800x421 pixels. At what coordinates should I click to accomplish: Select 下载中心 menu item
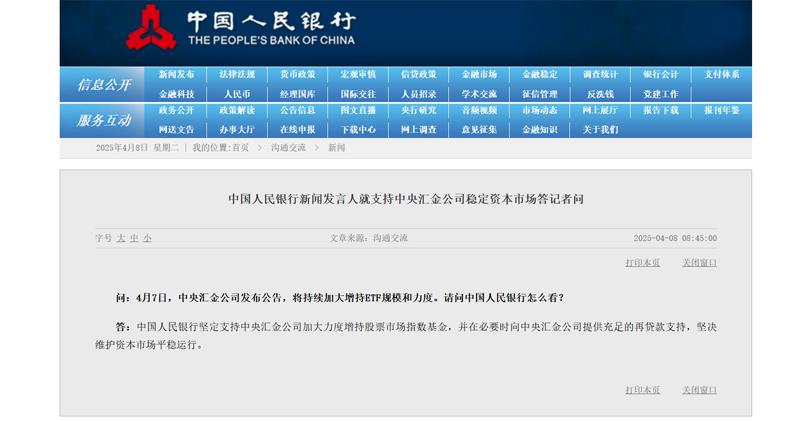[x=358, y=130]
